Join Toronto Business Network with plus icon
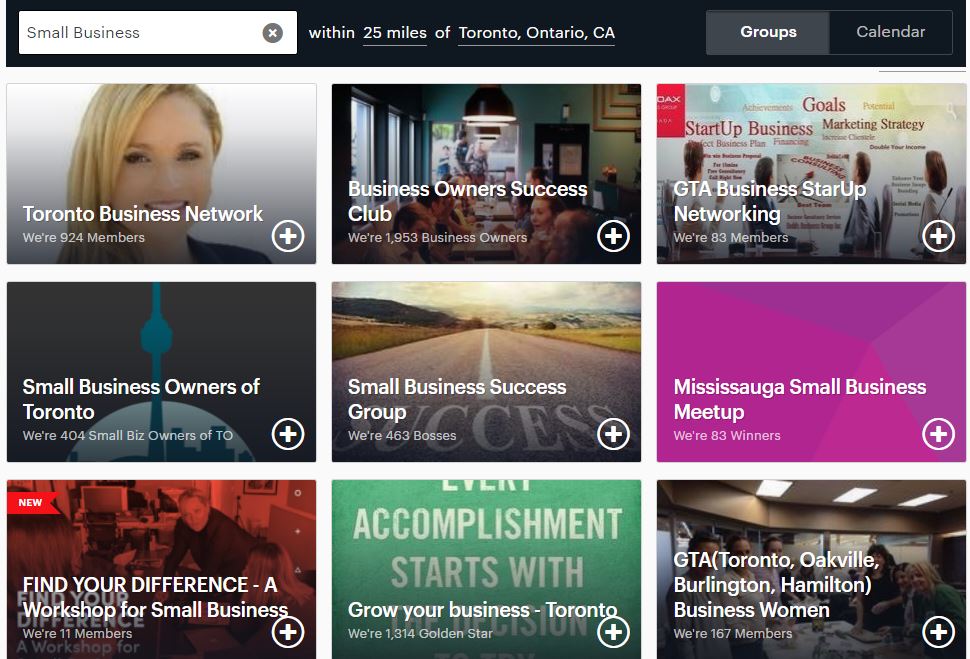 click(x=288, y=236)
